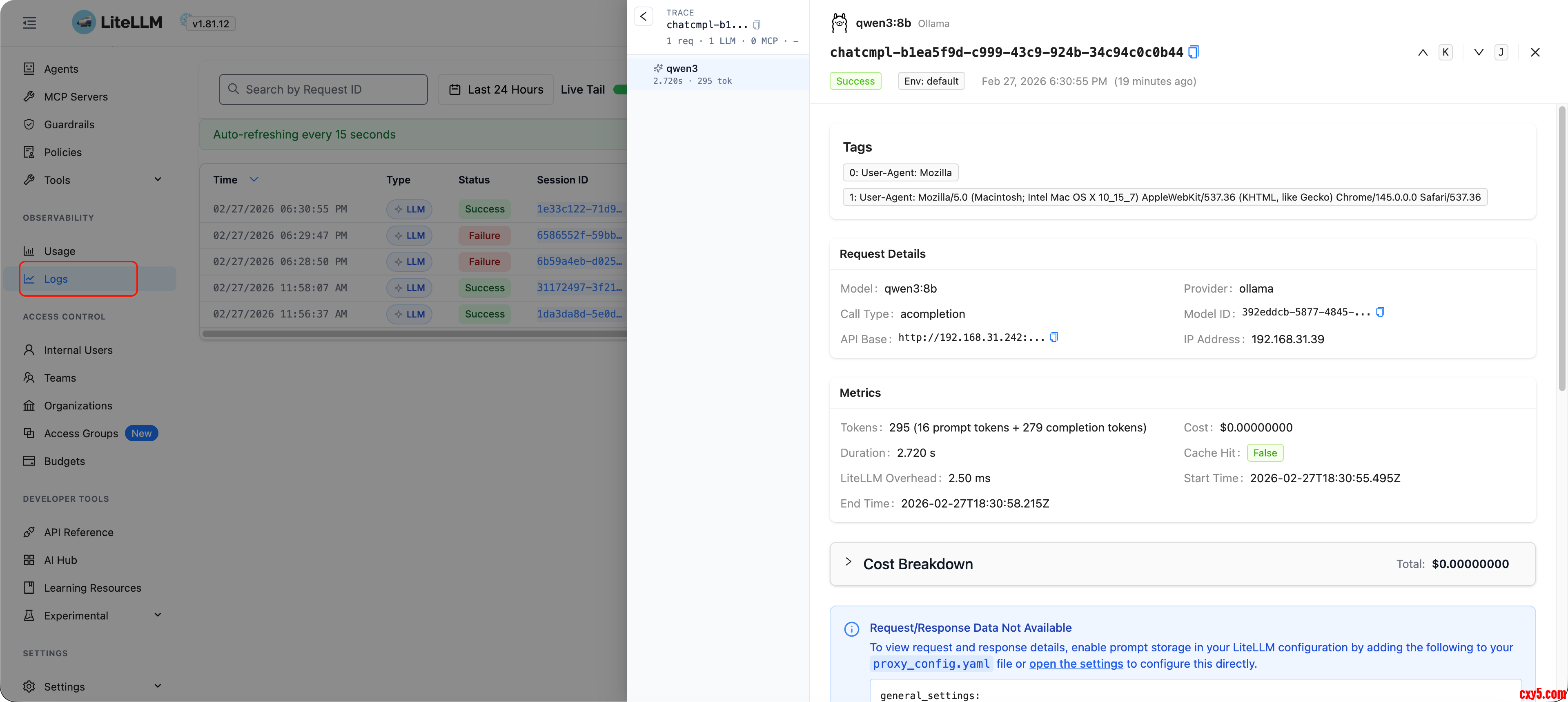
Task: Go to next log with down arrow
Action: pos(1479,52)
